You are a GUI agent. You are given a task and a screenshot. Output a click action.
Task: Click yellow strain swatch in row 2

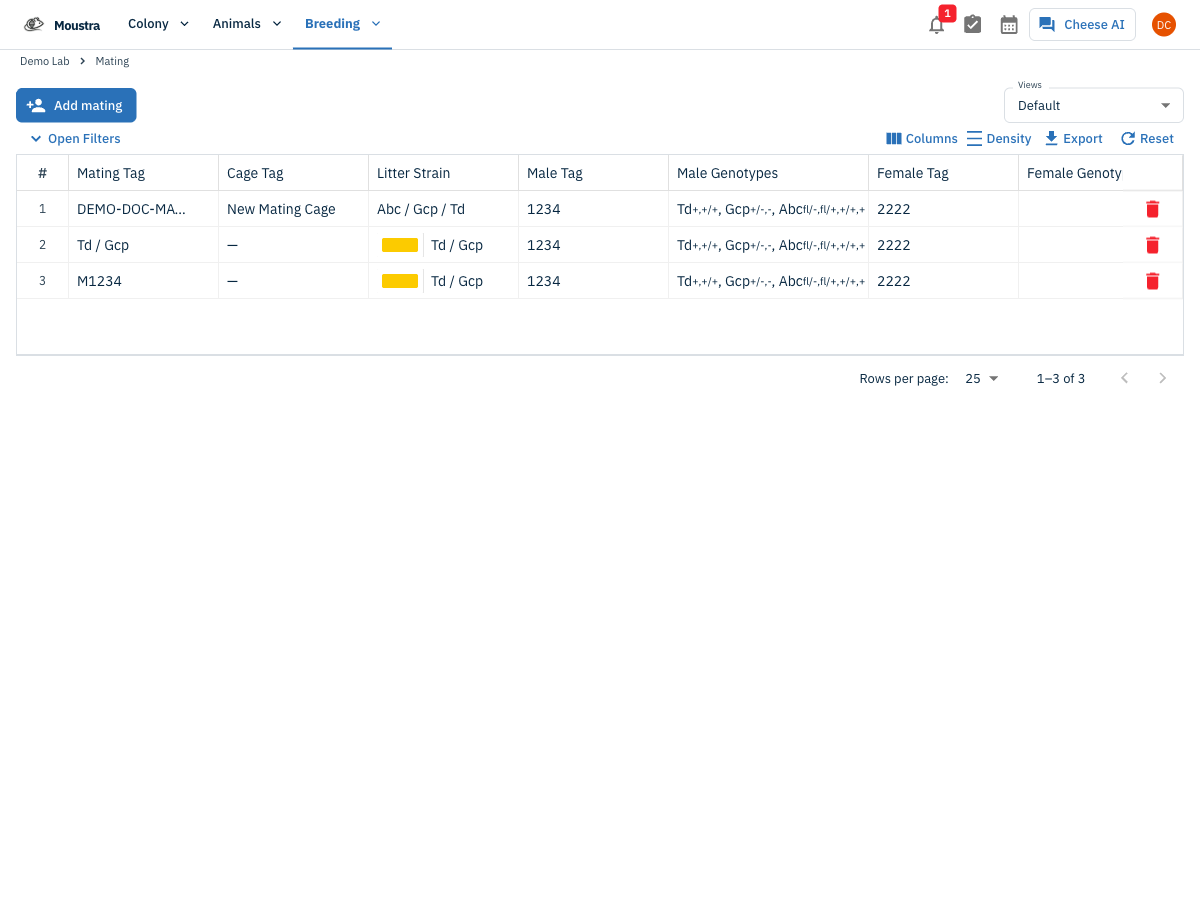coord(400,245)
